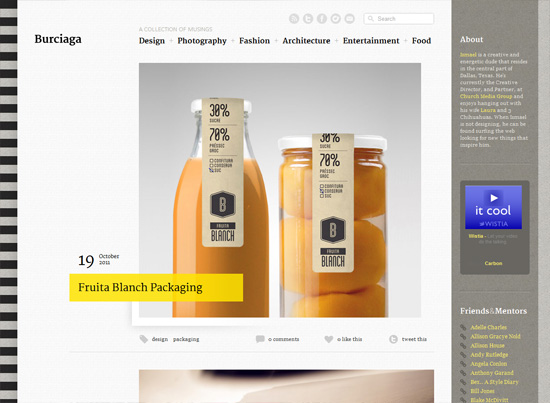The image size is (550, 403).
Task: Visit Allison Gracye Nold link
Action: point(495,336)
